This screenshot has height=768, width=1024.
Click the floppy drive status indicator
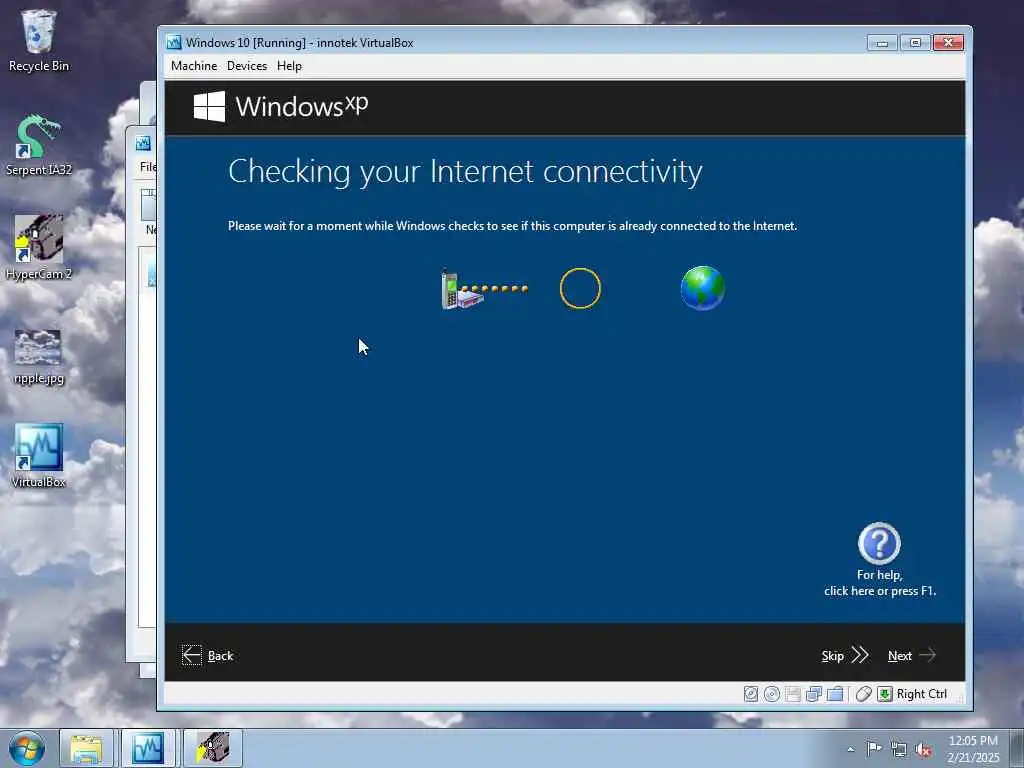pyautogui.click(x=793, y=694)
